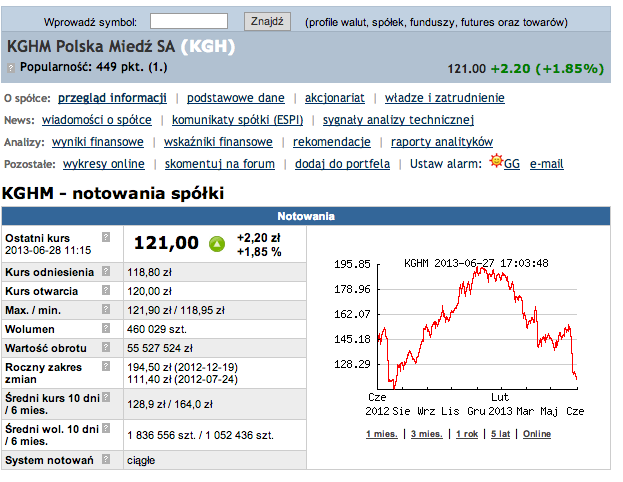Open the przegląd informacji tab
Image resolution: width=623 pixels, height=482 pixels.
click(112, 98)
